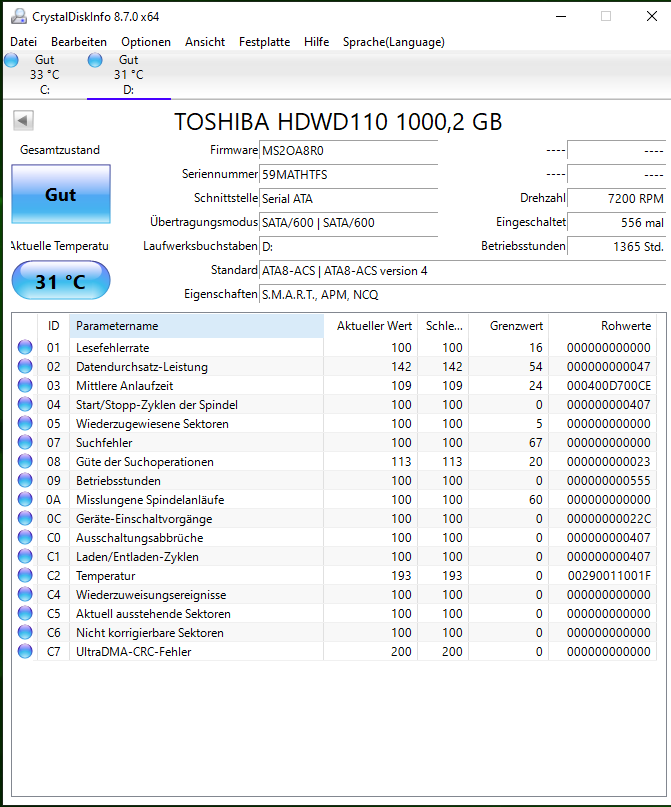This screenshot has height=807, width=671.
Task: Click the Standard field ATA8-ACS
Action: click(x=462, y=271)
